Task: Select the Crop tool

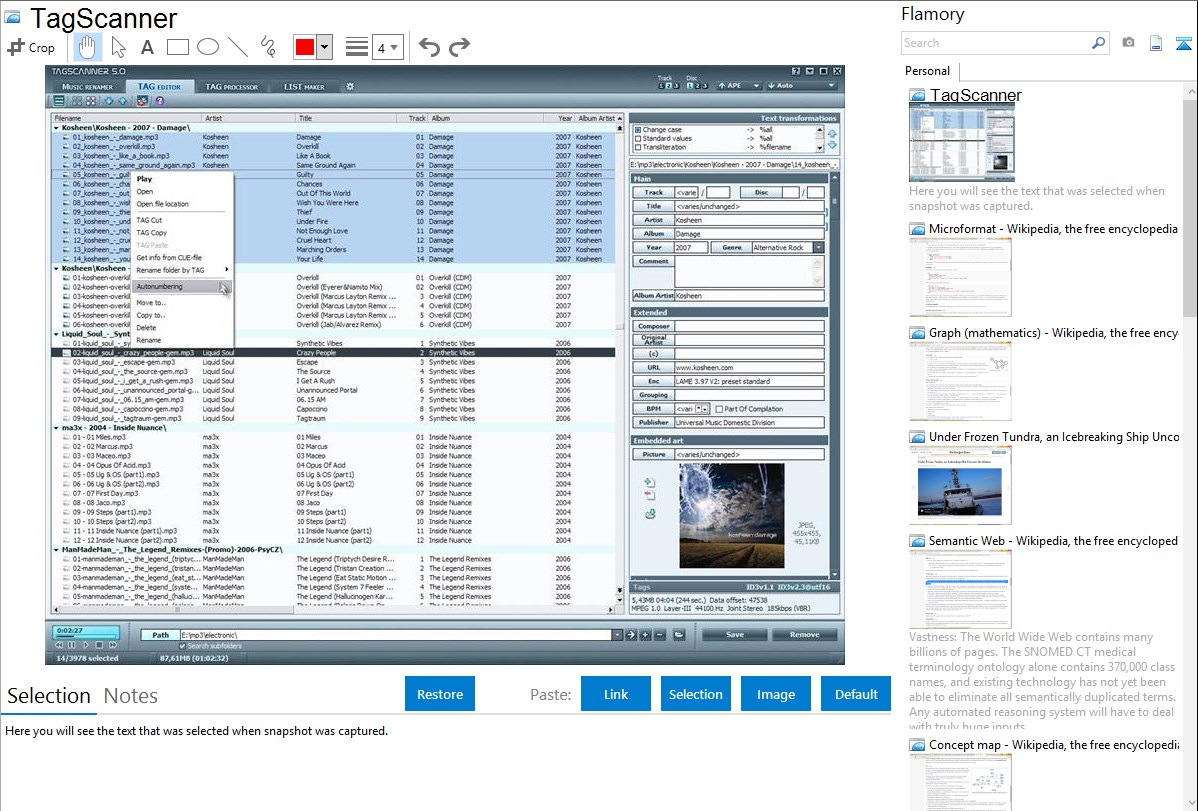Action: [x=31, y=47]
